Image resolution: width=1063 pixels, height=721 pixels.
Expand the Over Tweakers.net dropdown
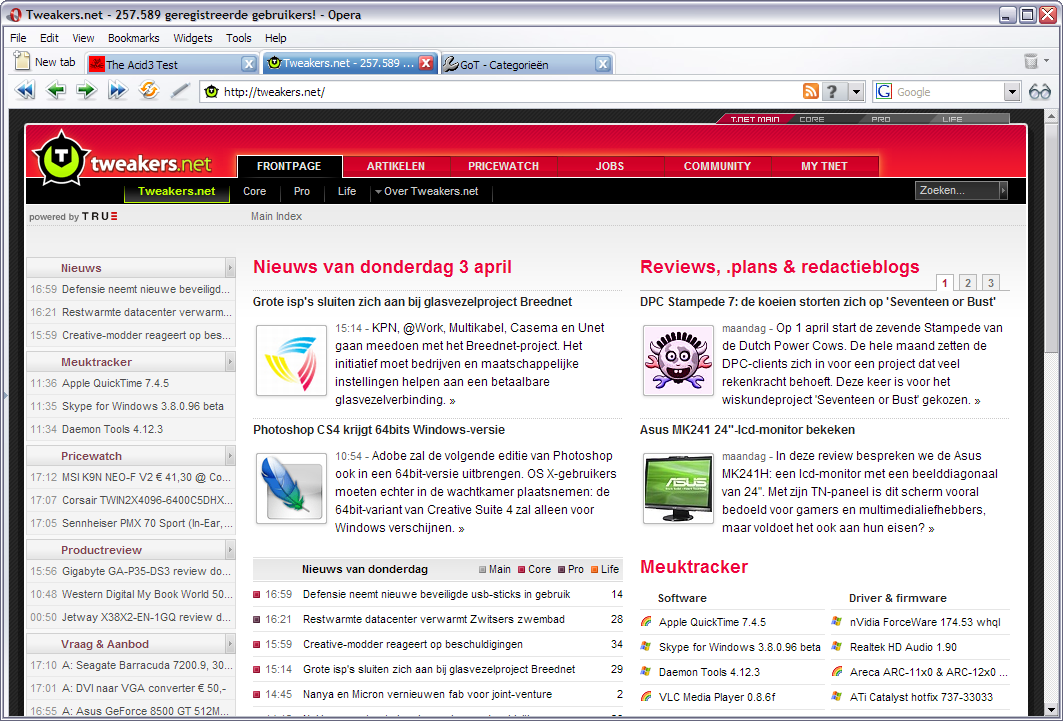click(426, 191)
